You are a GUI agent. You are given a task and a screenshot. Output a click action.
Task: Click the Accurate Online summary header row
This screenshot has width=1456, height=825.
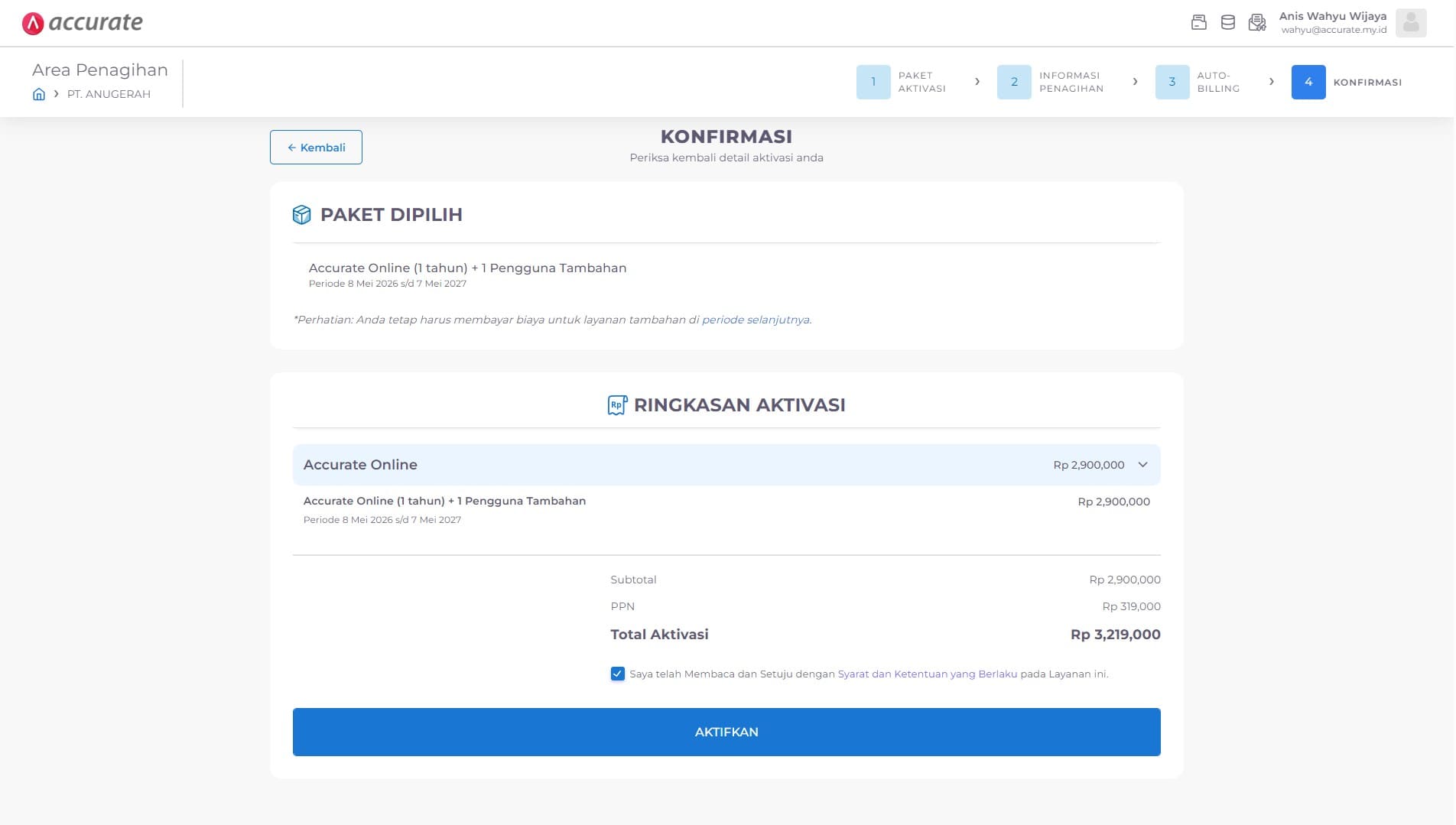coord(726,465)
